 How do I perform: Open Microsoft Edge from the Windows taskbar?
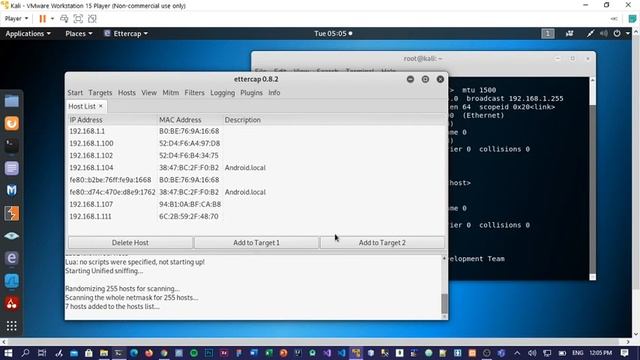pyautogui.click(x=134, y=353)
